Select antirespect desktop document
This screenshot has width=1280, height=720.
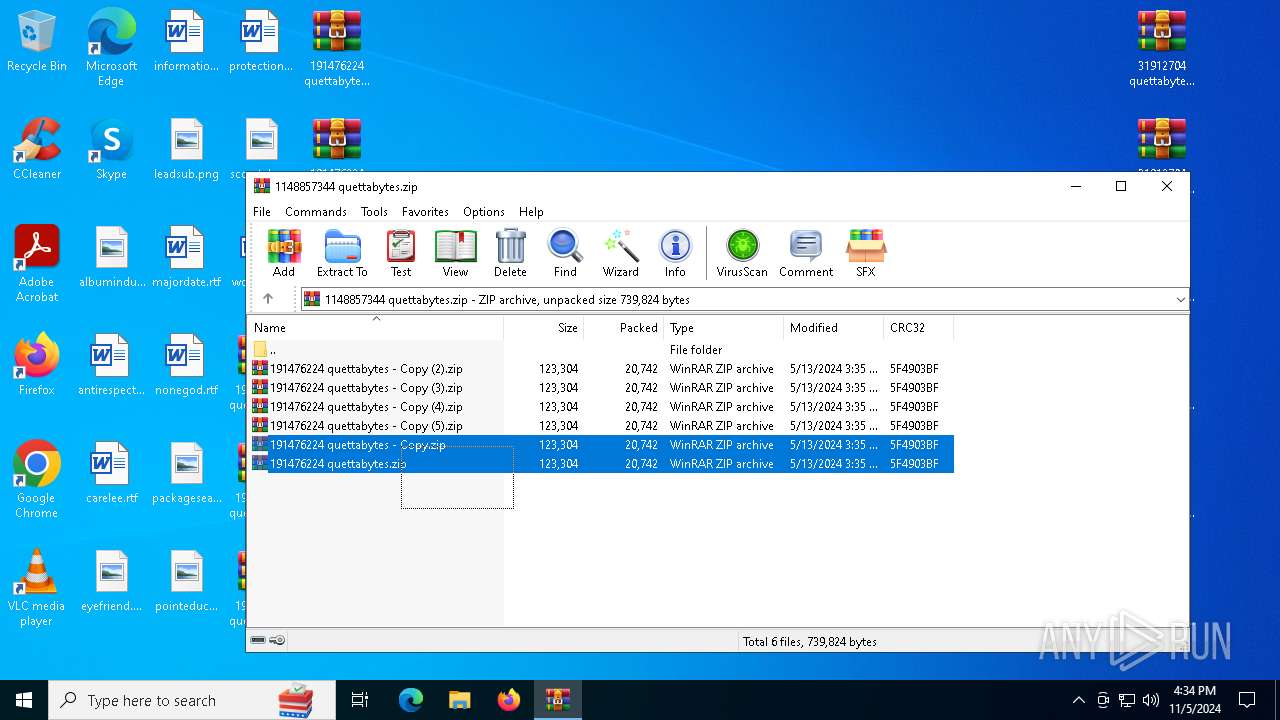click(111, 365)
